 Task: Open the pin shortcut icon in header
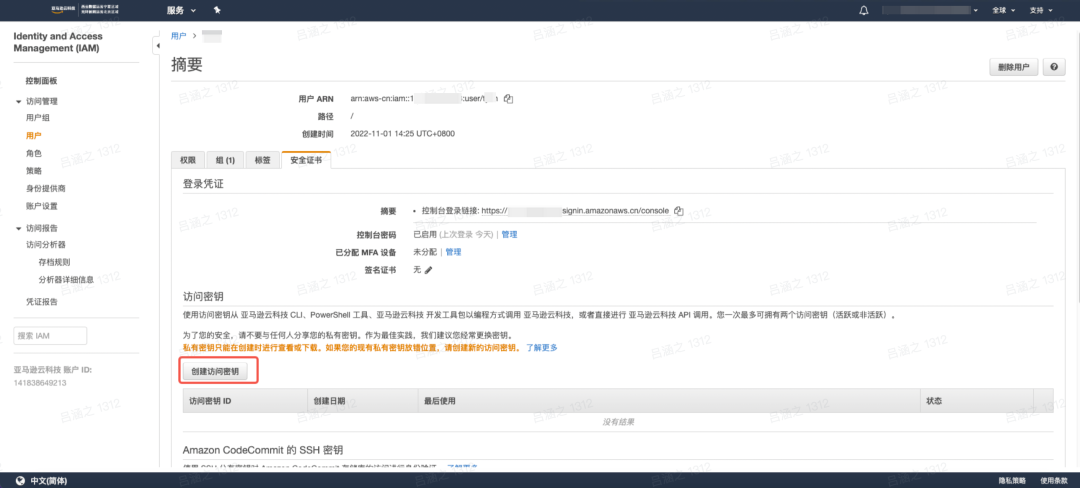217,10
